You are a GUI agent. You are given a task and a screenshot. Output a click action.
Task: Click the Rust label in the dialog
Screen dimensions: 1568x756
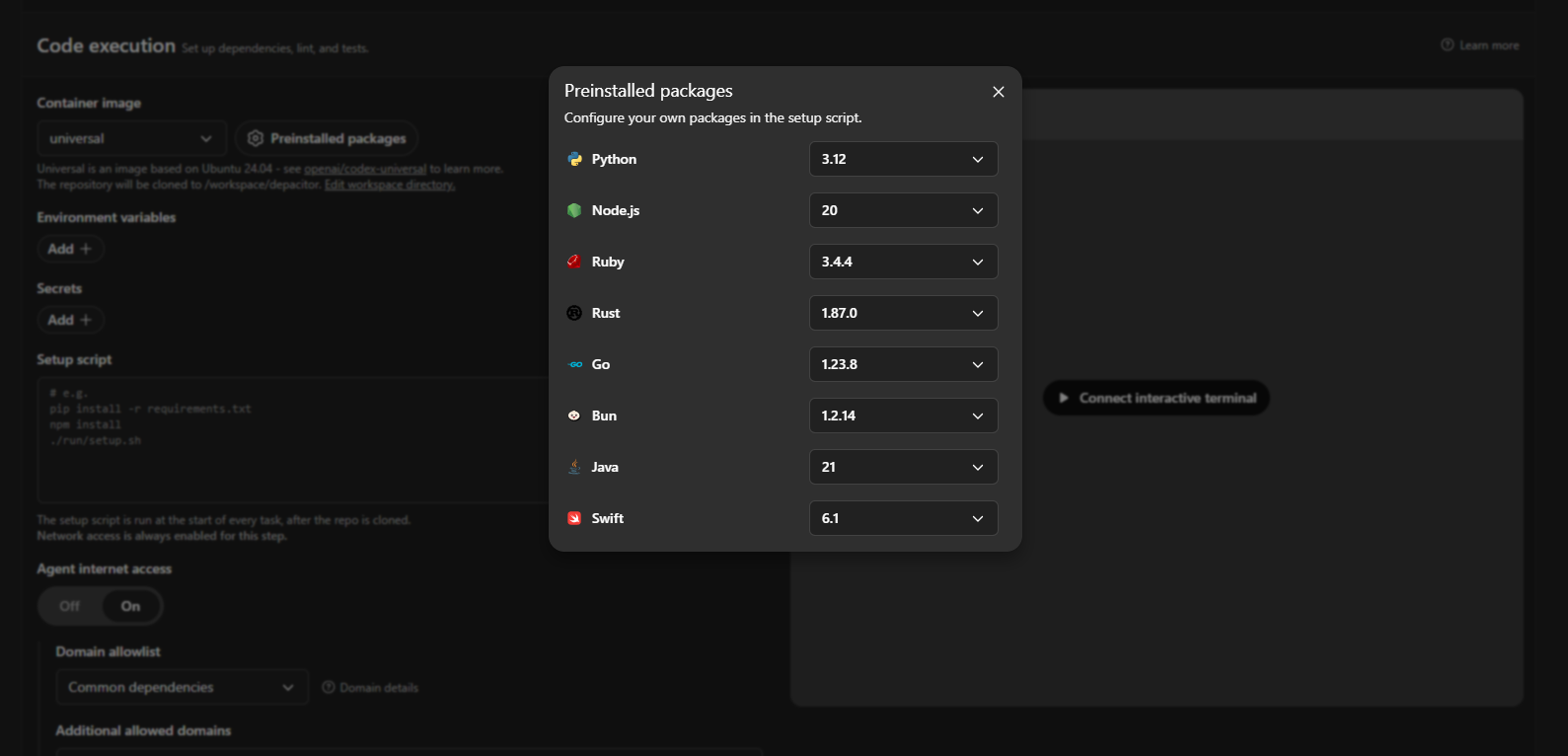[x=606, y=313]
